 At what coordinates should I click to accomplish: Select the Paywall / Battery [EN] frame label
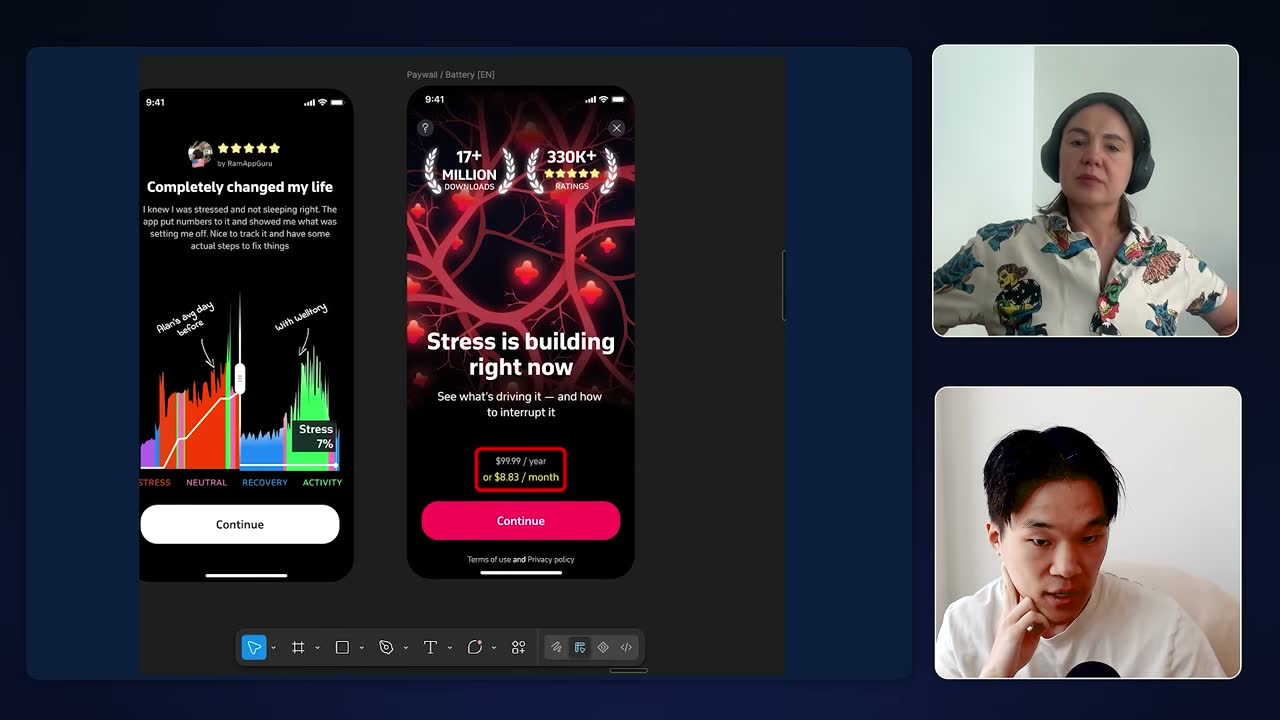(450, 75)
